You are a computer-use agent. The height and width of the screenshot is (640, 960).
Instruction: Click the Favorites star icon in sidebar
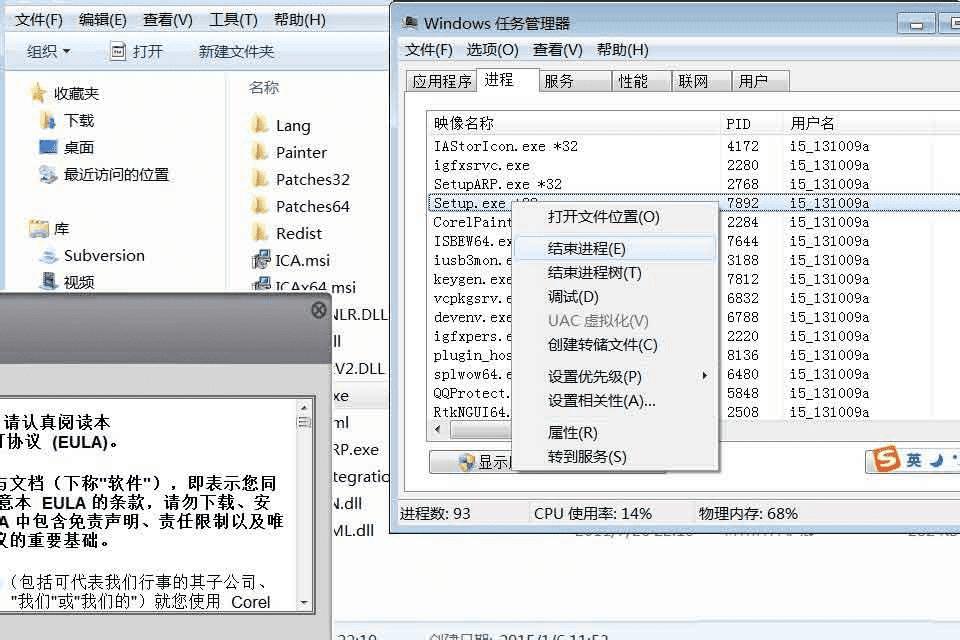(38, 93)
